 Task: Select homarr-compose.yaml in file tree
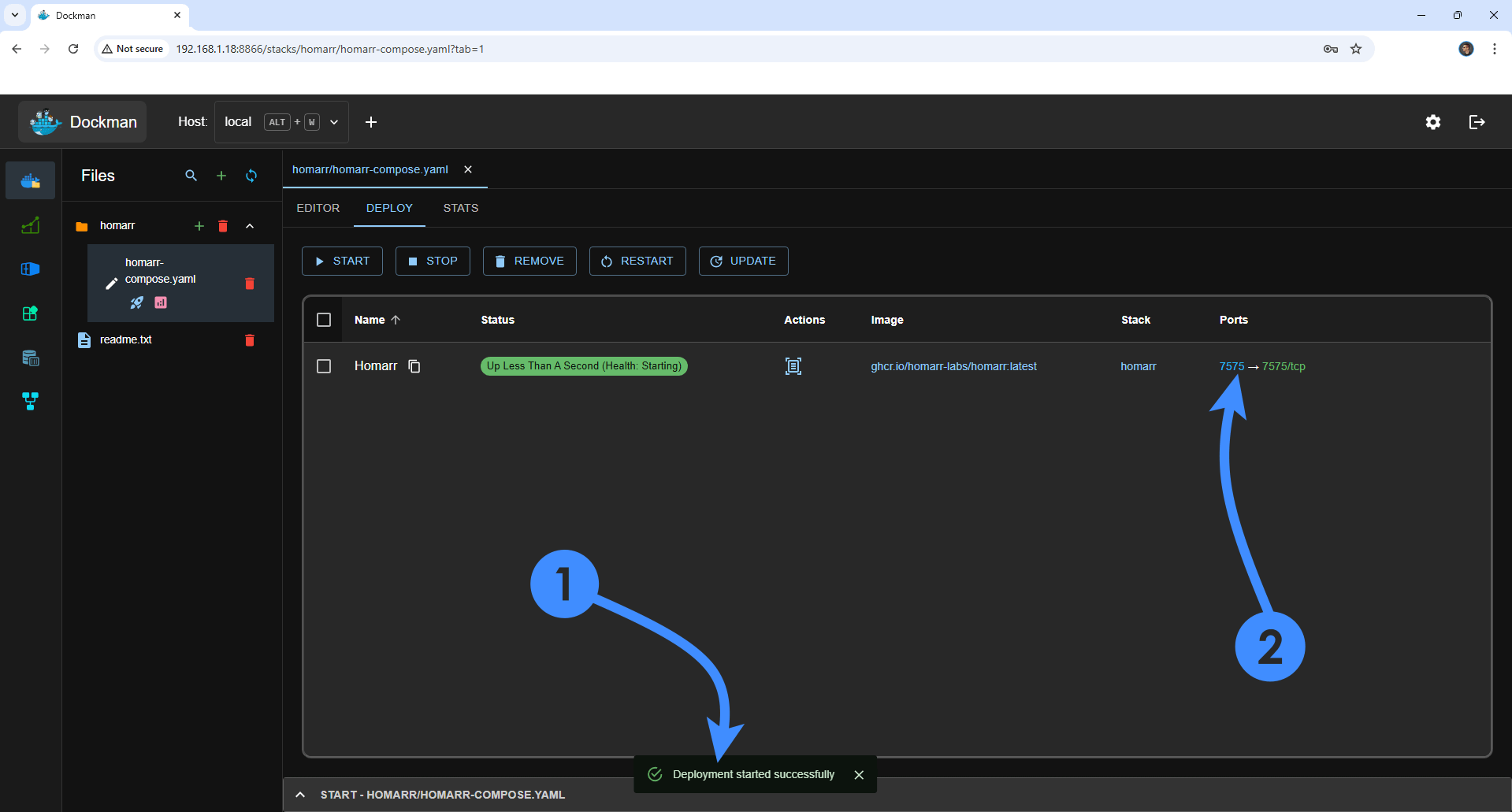[161, 271]
